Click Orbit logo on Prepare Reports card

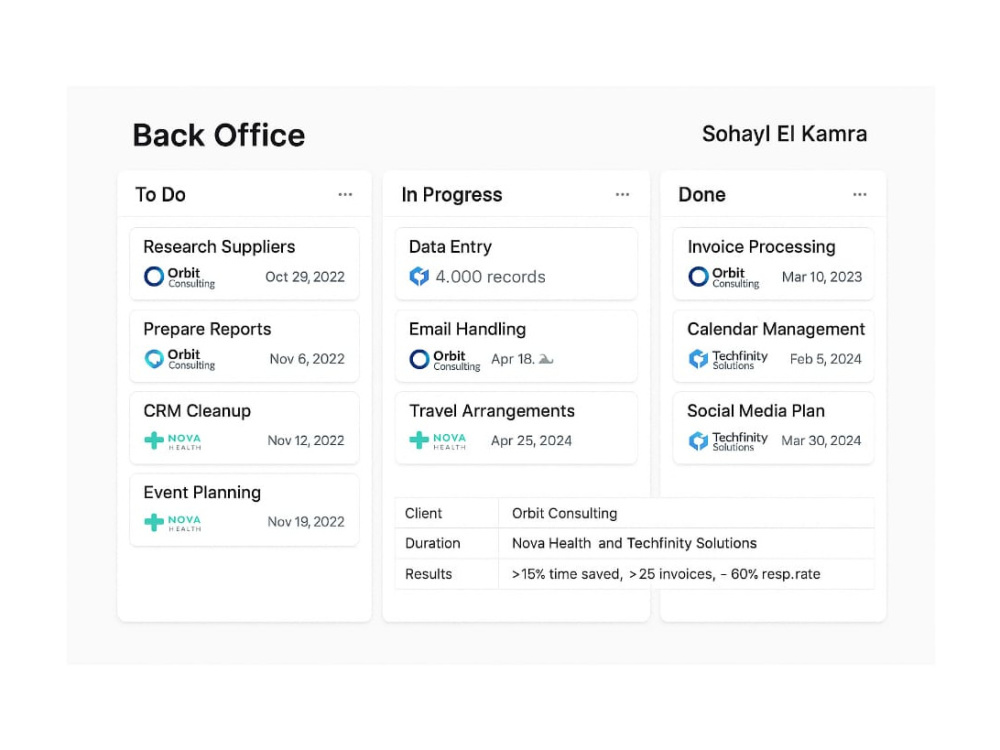[180, 359]
